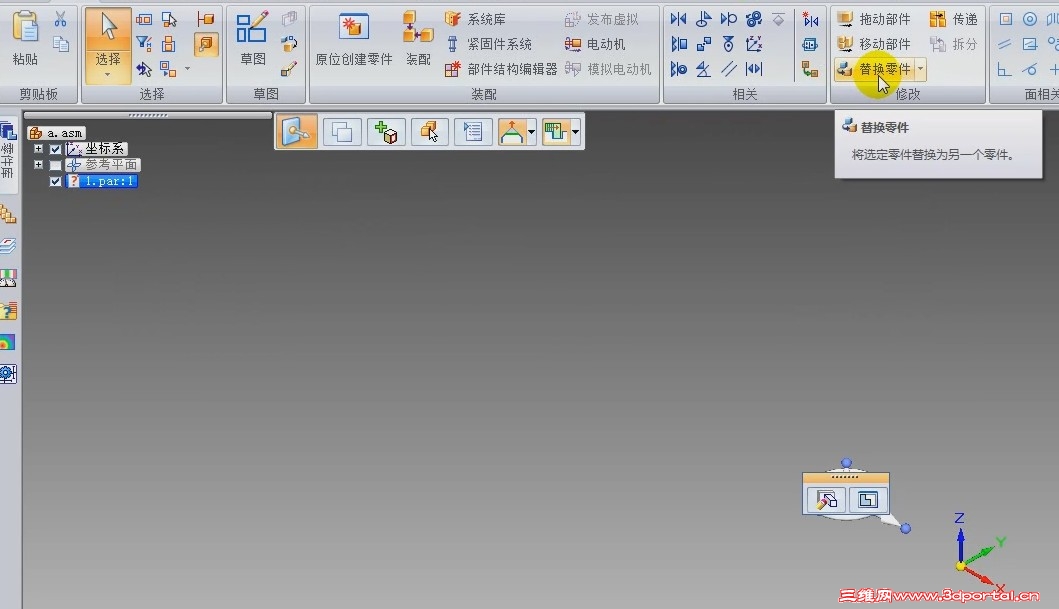The width and height of the screenshot is (1059, 609).
Task: Expand the 参考平面 tree node
Action: [x=38, y=165]
